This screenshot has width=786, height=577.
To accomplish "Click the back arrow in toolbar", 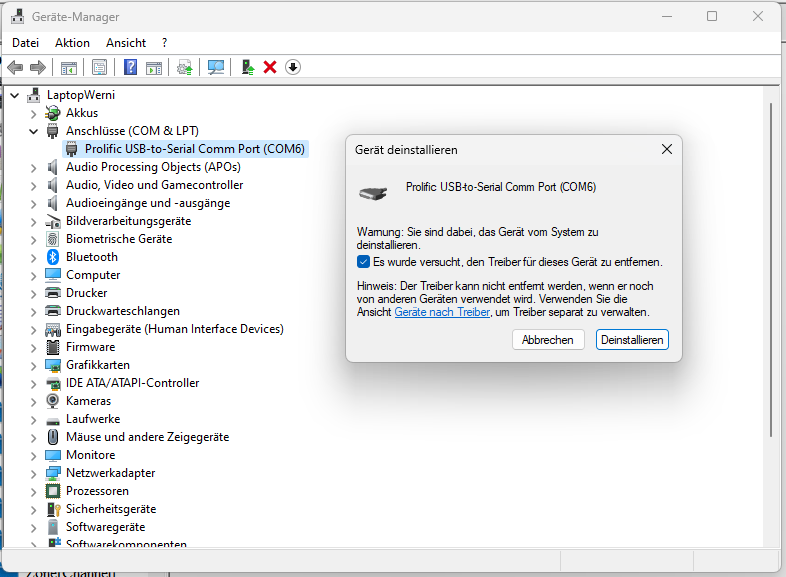I will [15, 67].
